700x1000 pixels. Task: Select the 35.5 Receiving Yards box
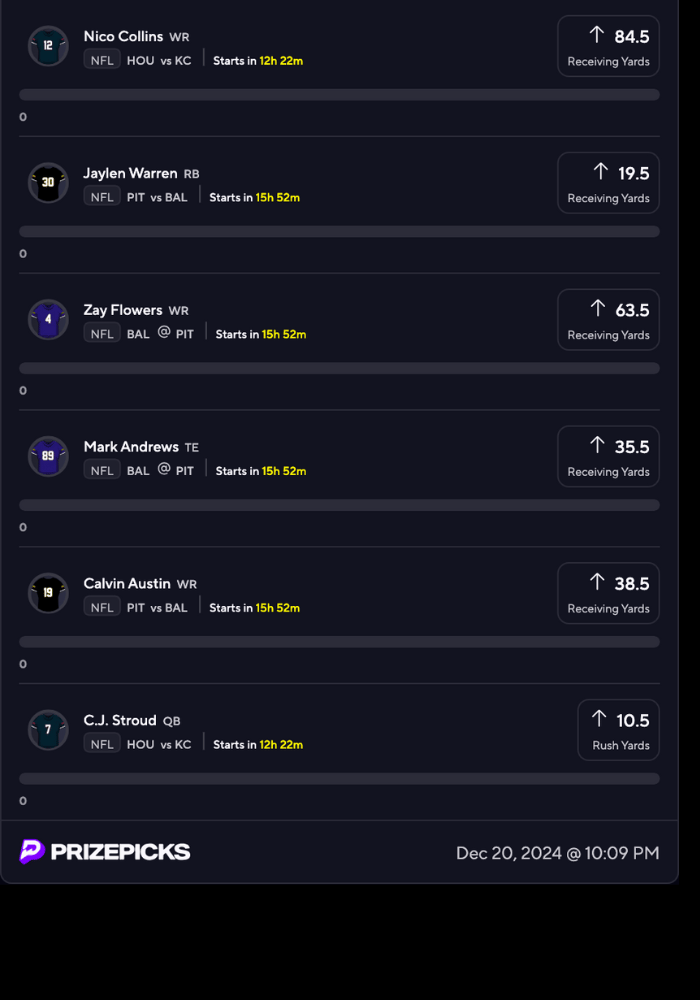[x=608, y=456]
